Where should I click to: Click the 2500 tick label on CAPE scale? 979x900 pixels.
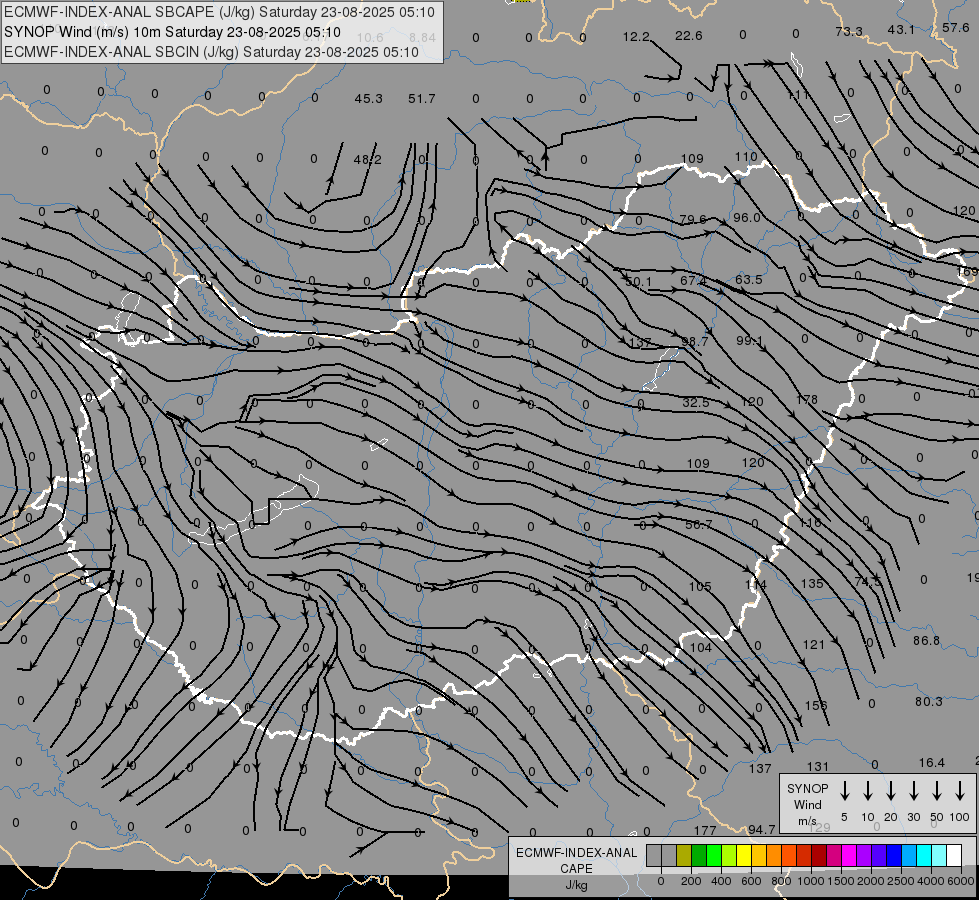point(900,881)
